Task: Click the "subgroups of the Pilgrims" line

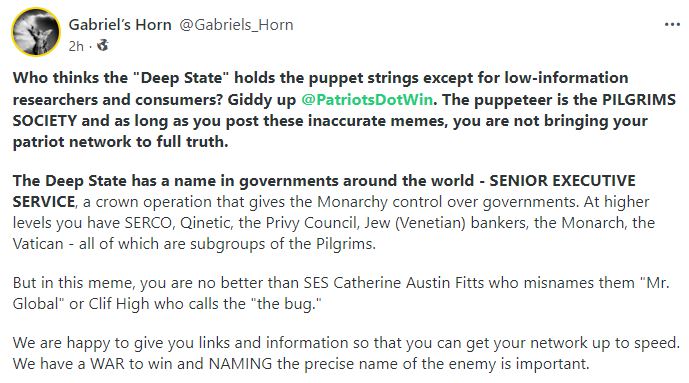Action: point(194,244)
